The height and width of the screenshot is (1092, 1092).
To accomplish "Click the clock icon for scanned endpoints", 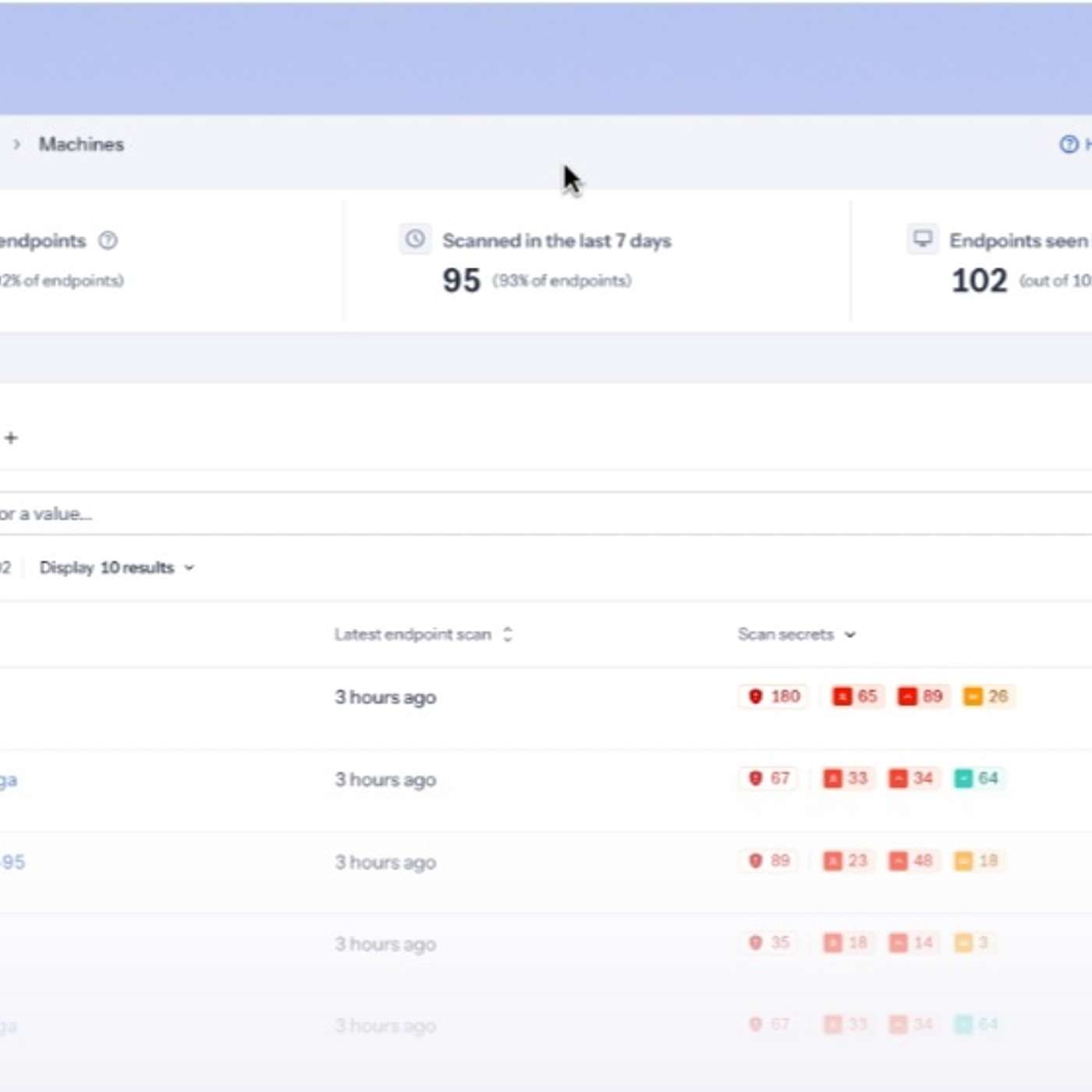I will (415, 239).
